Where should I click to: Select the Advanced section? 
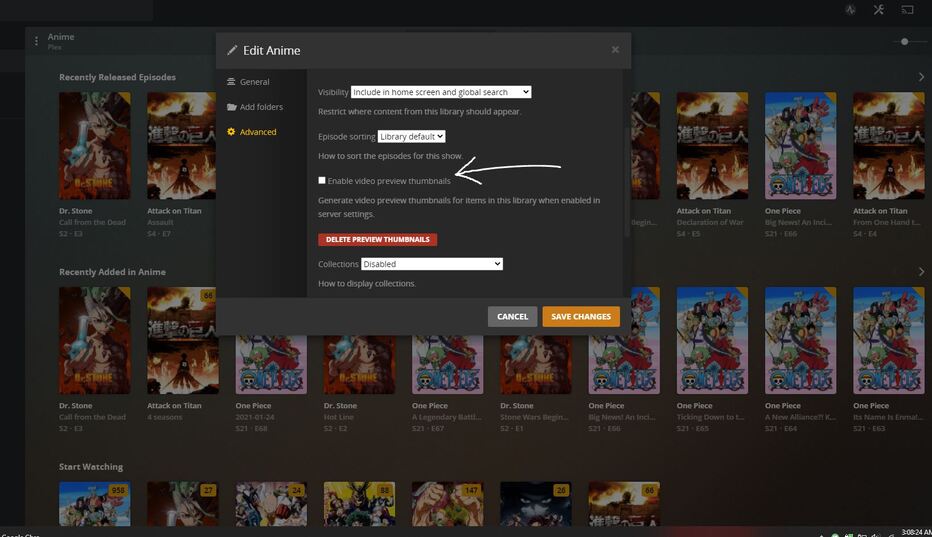(x=251, y=132)
